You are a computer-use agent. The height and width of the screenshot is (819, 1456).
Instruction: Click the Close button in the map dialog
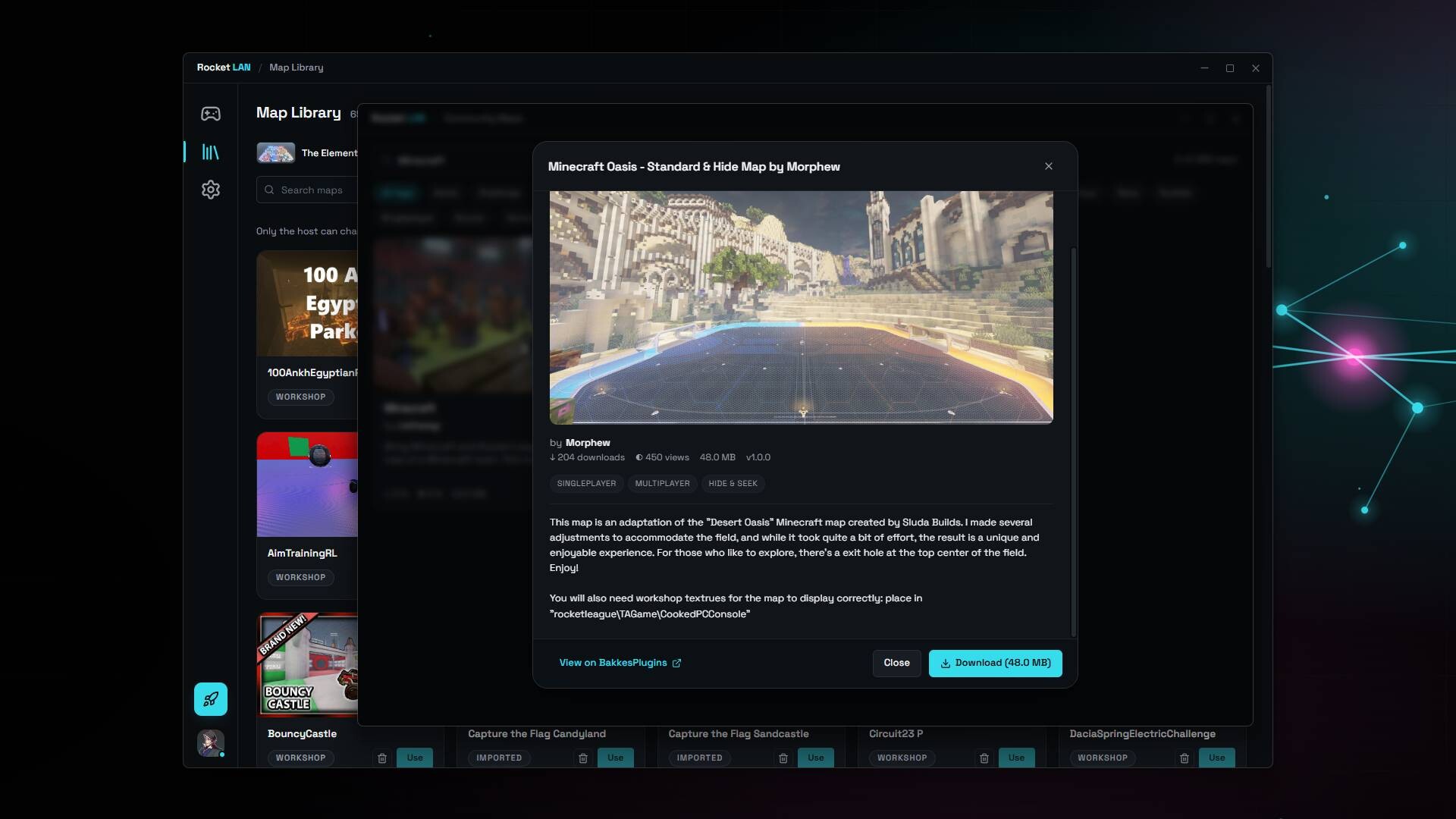click(x=896, y=663)
